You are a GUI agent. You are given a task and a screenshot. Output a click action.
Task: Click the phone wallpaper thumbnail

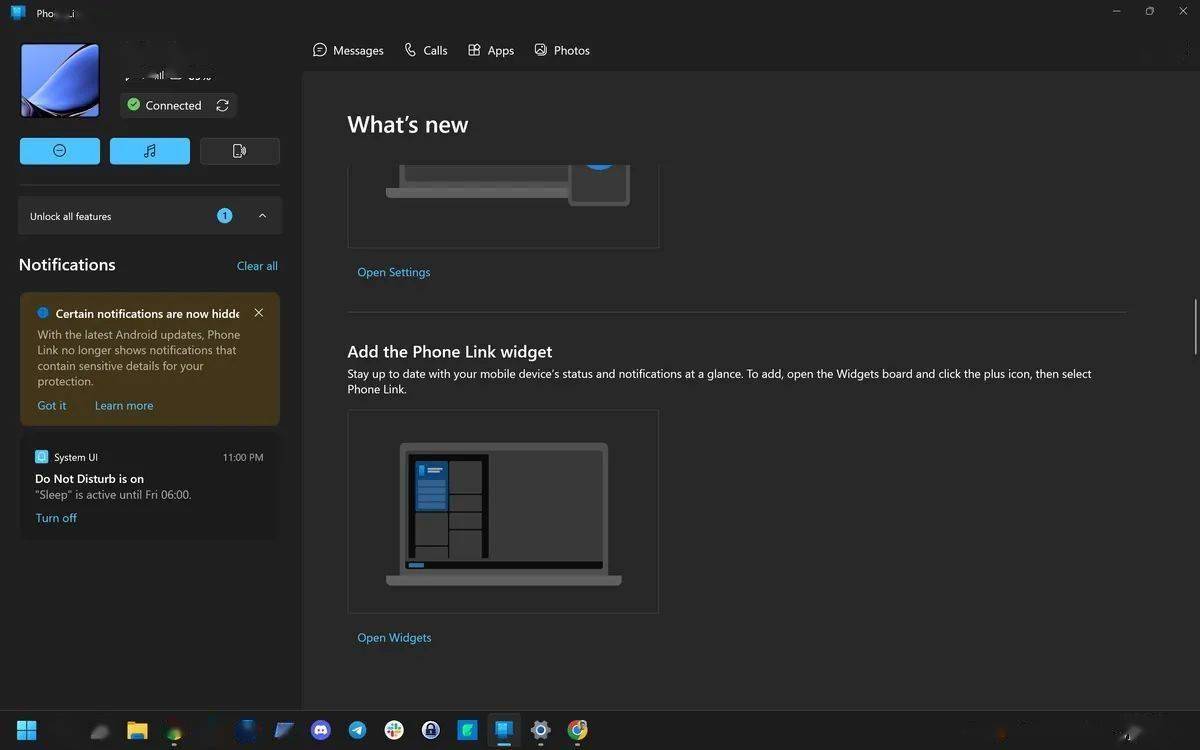tap(60, 80)
